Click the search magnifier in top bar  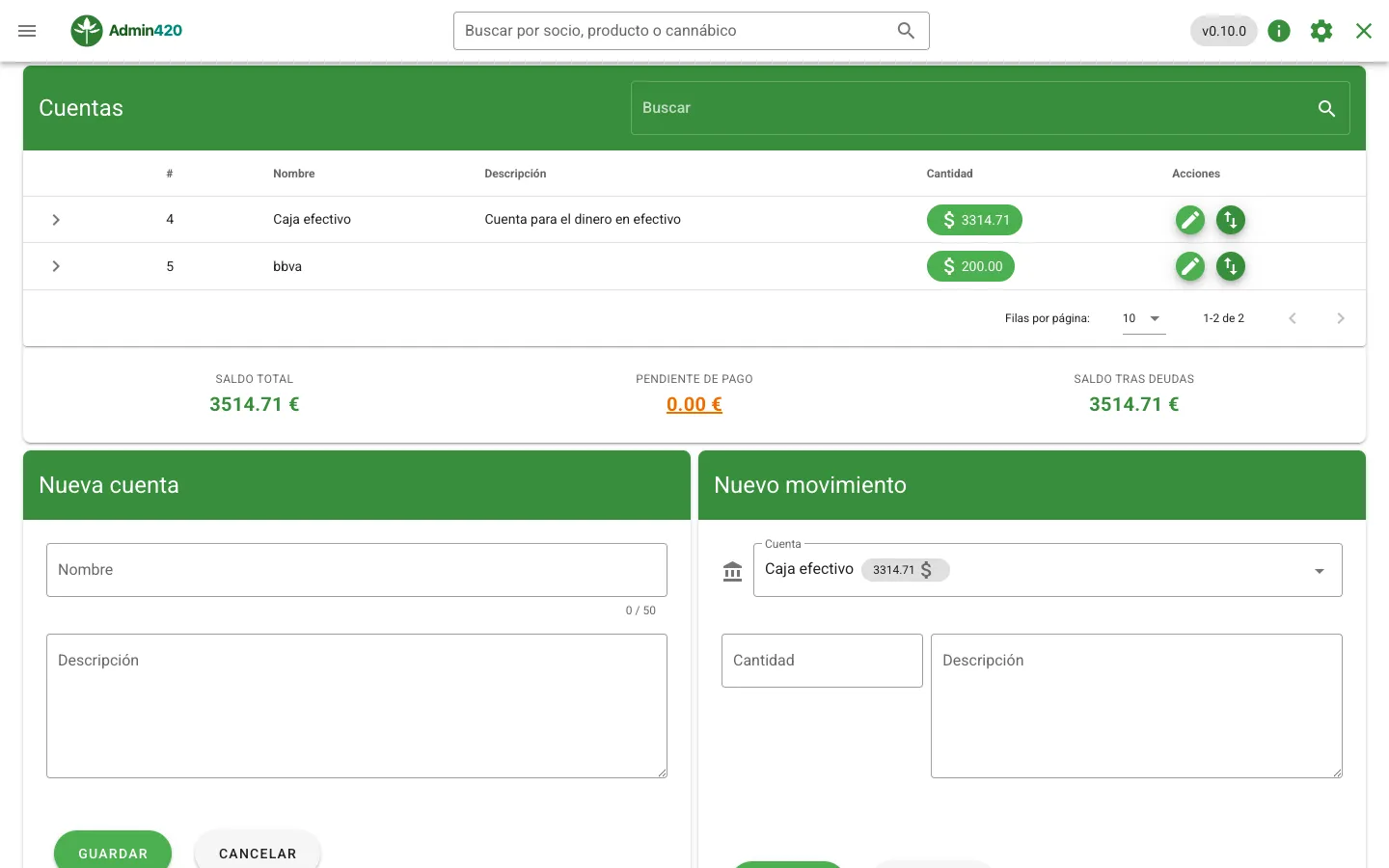point(906,31)
